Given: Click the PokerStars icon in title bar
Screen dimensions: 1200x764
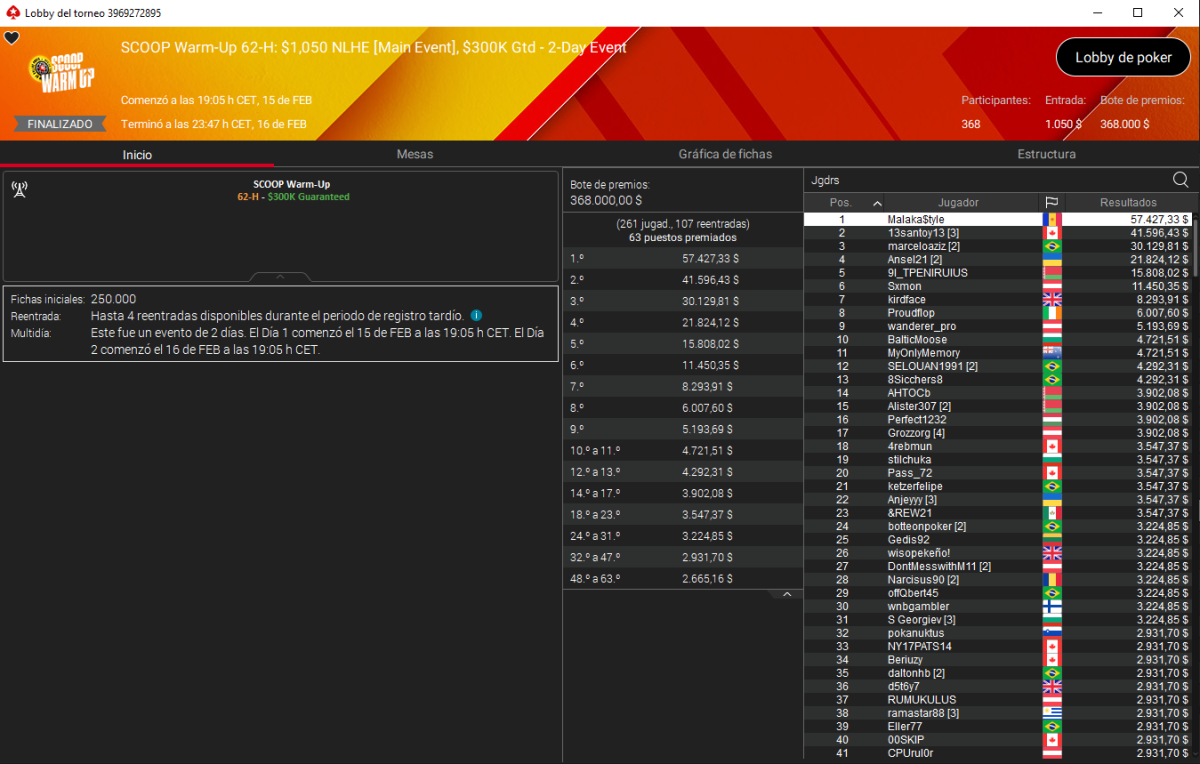Looking at the screenshot, I should [x=12, y=13].
